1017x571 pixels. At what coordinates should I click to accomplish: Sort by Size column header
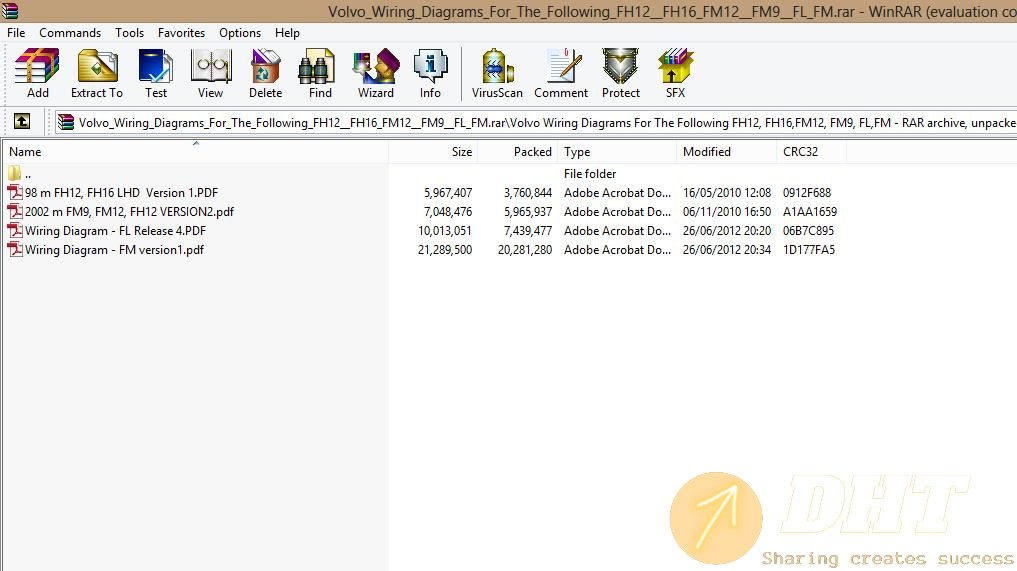[x=433, y=152]
